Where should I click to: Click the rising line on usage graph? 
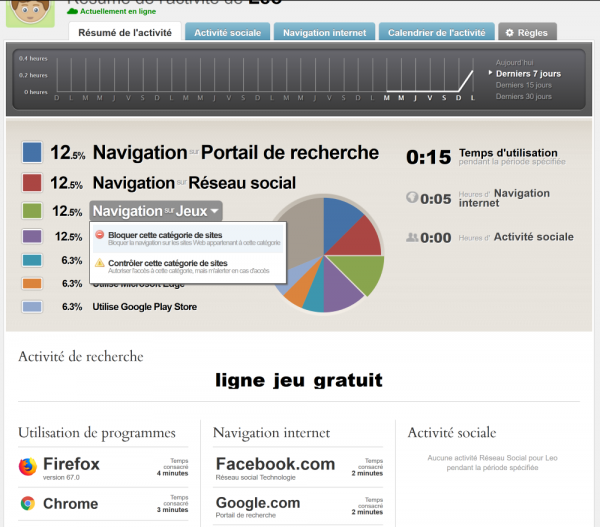point(466,81)
